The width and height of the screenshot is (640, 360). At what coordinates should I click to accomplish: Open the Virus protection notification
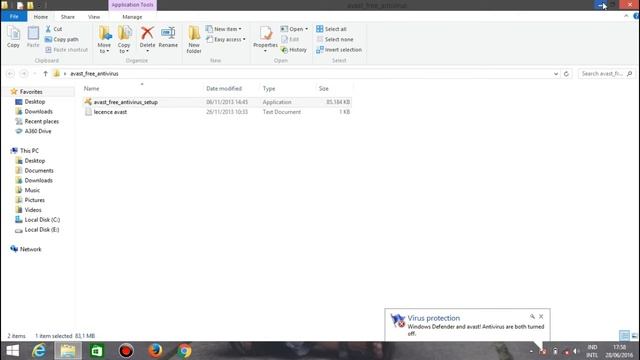point(467,325)
